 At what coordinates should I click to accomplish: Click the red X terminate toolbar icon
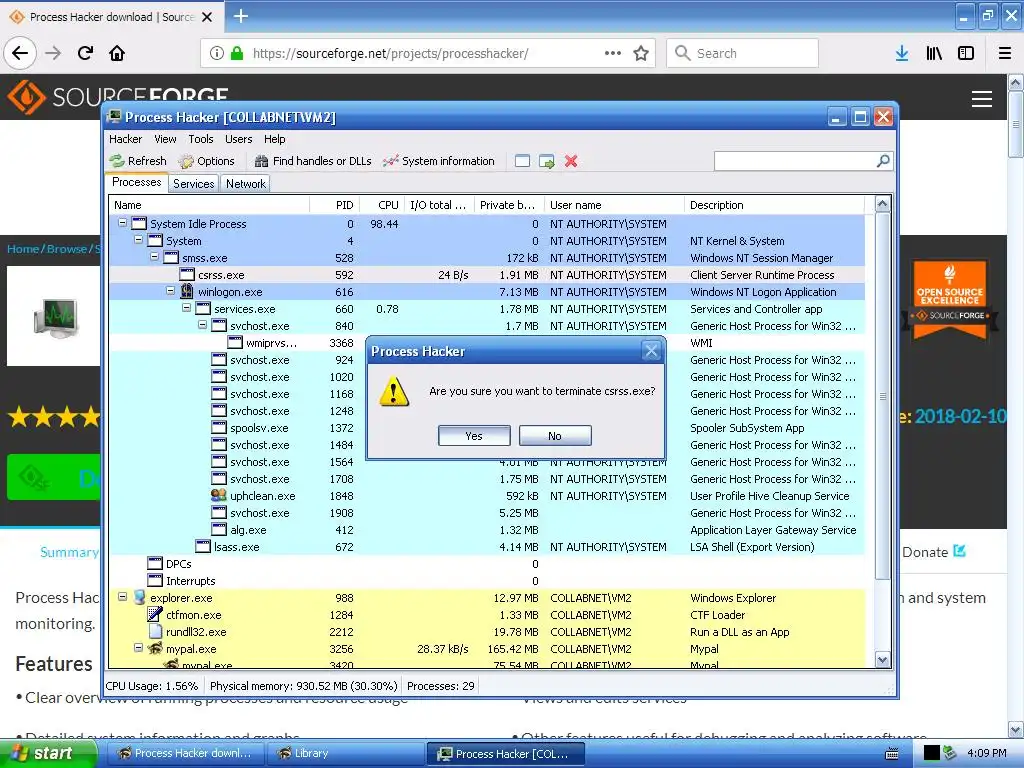[x=571, y=161]
